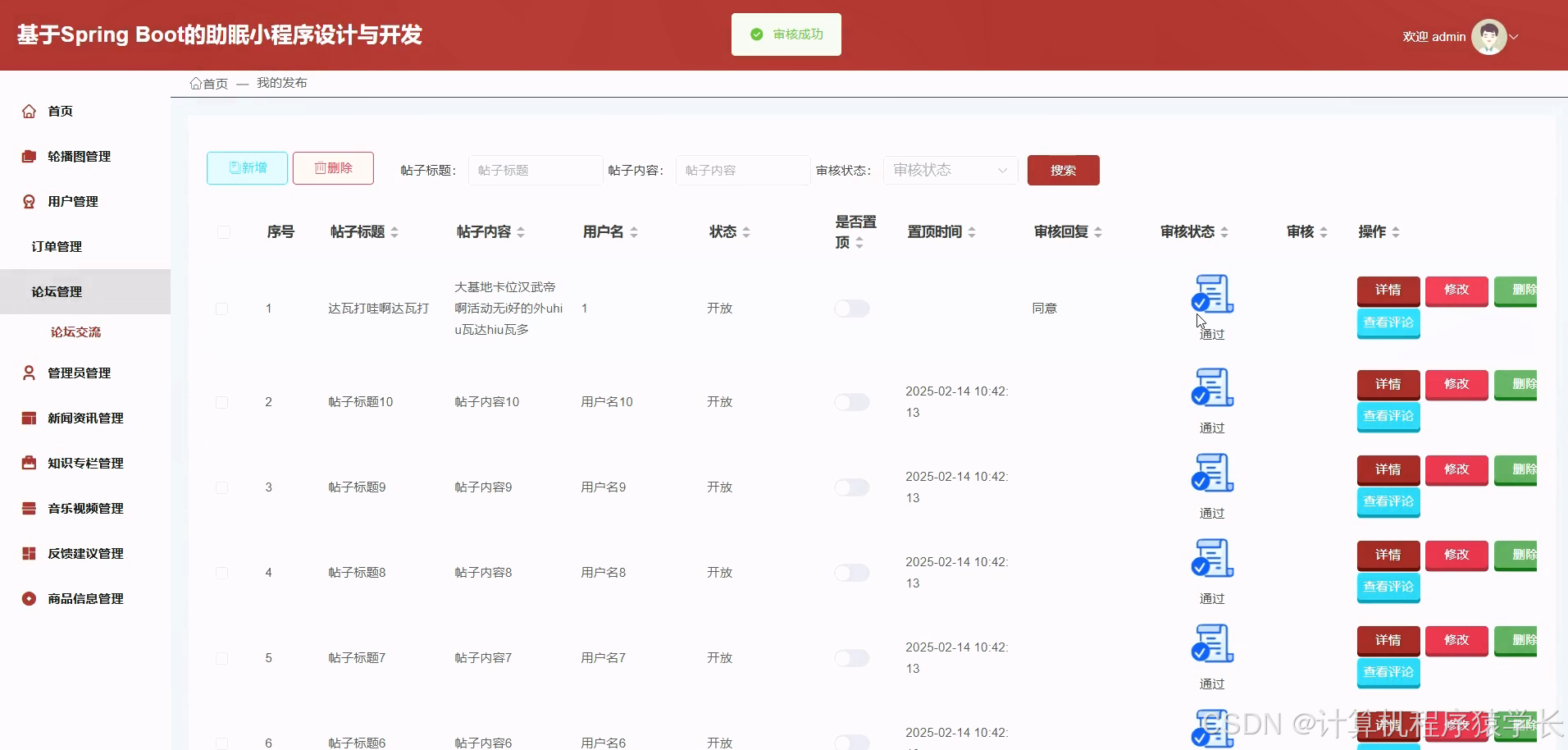The height and width of the screenshot is (750, 1568).
Task: Click inside the 帖子标题 input field
Action: 534,170
